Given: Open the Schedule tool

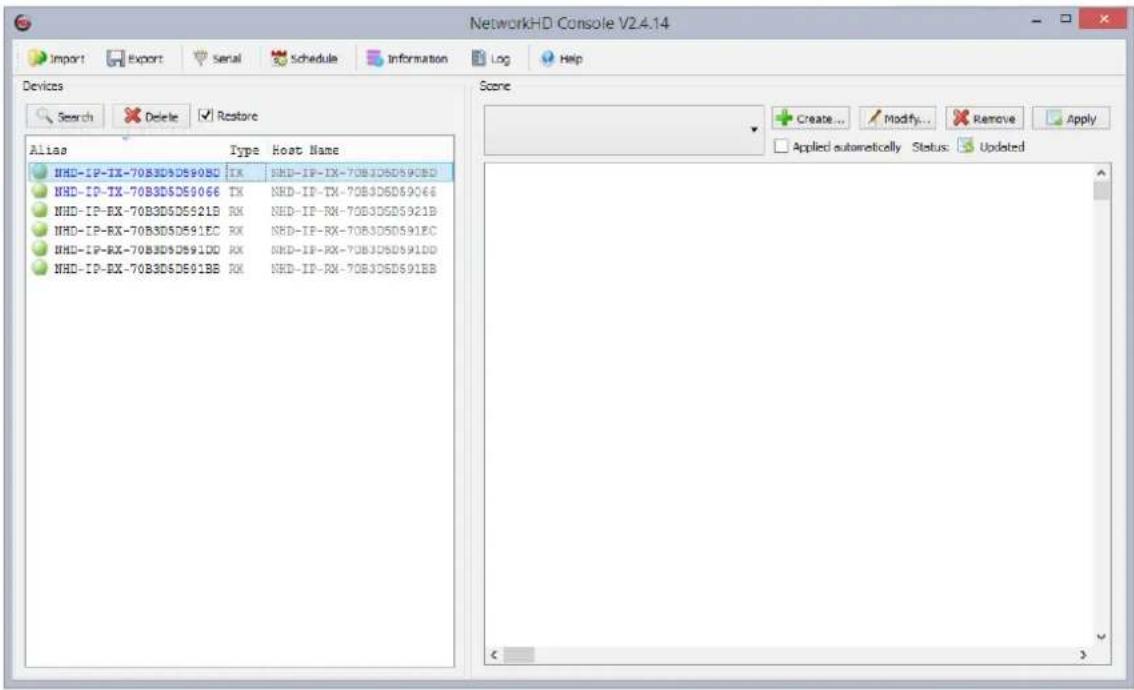Looking at the screenshot, I should (304, 59).
